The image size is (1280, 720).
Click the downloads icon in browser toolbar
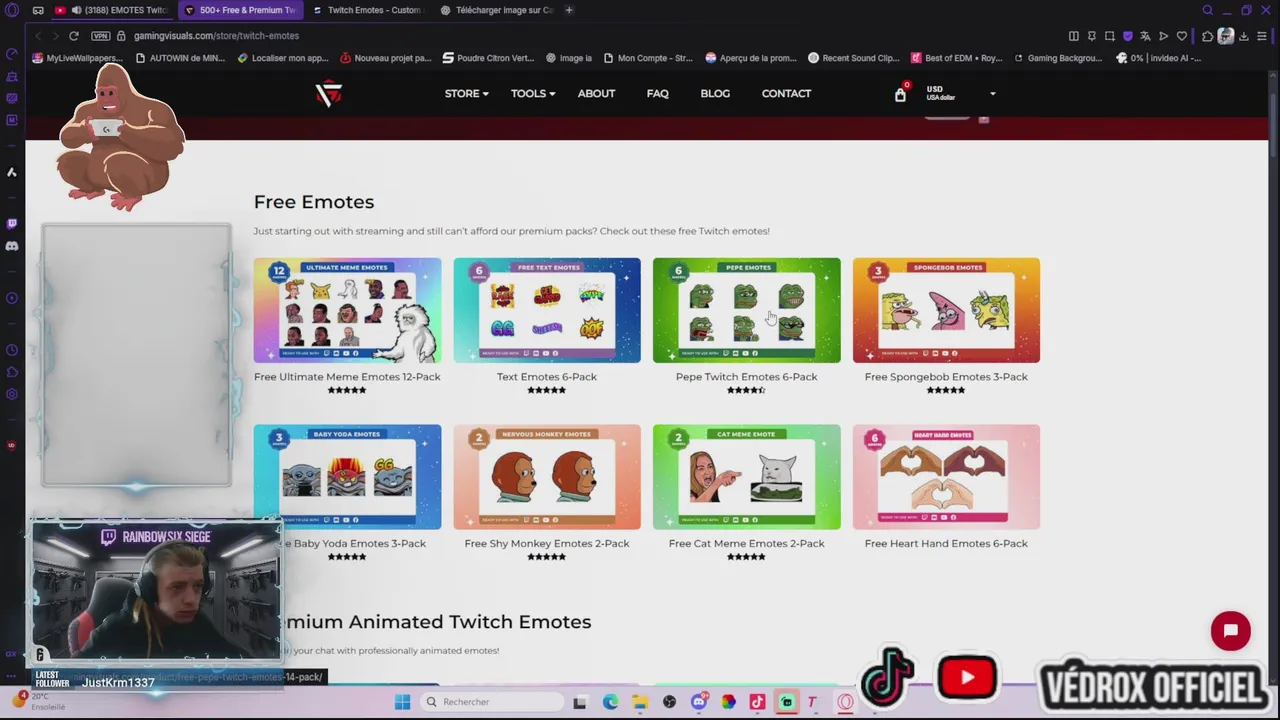[1244, 36]
